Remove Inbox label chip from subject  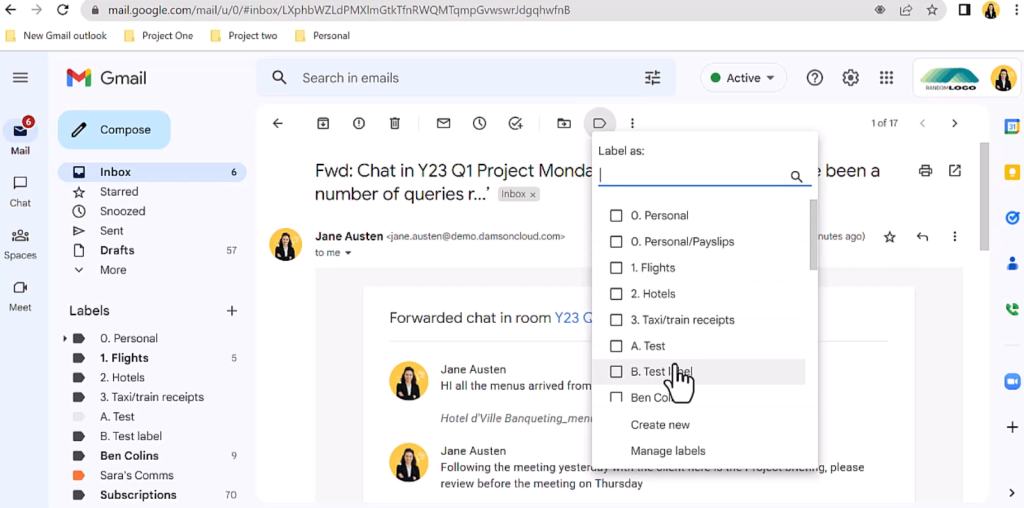[532, 195]
